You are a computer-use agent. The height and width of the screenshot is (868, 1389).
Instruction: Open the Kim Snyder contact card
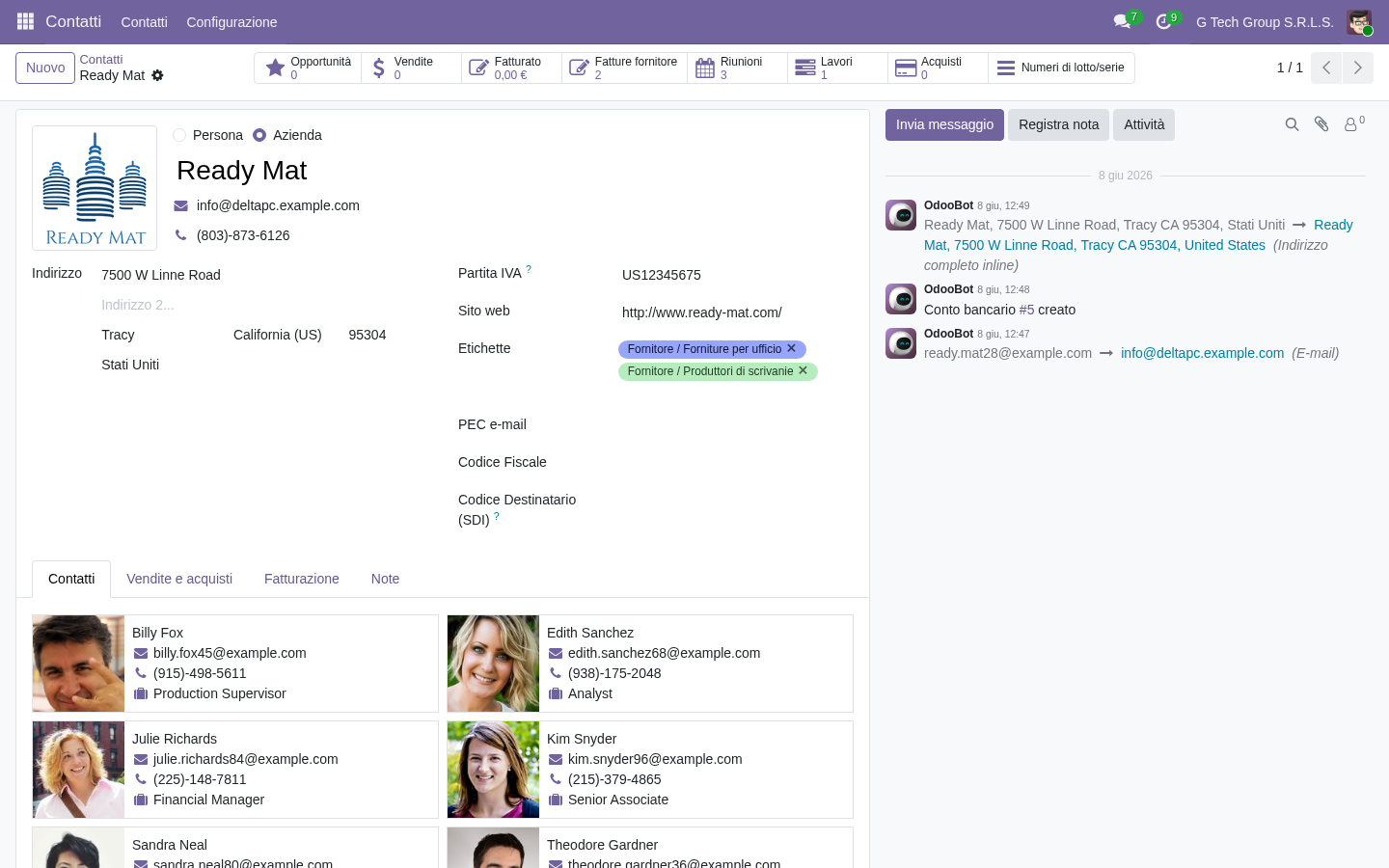(650, 770)
